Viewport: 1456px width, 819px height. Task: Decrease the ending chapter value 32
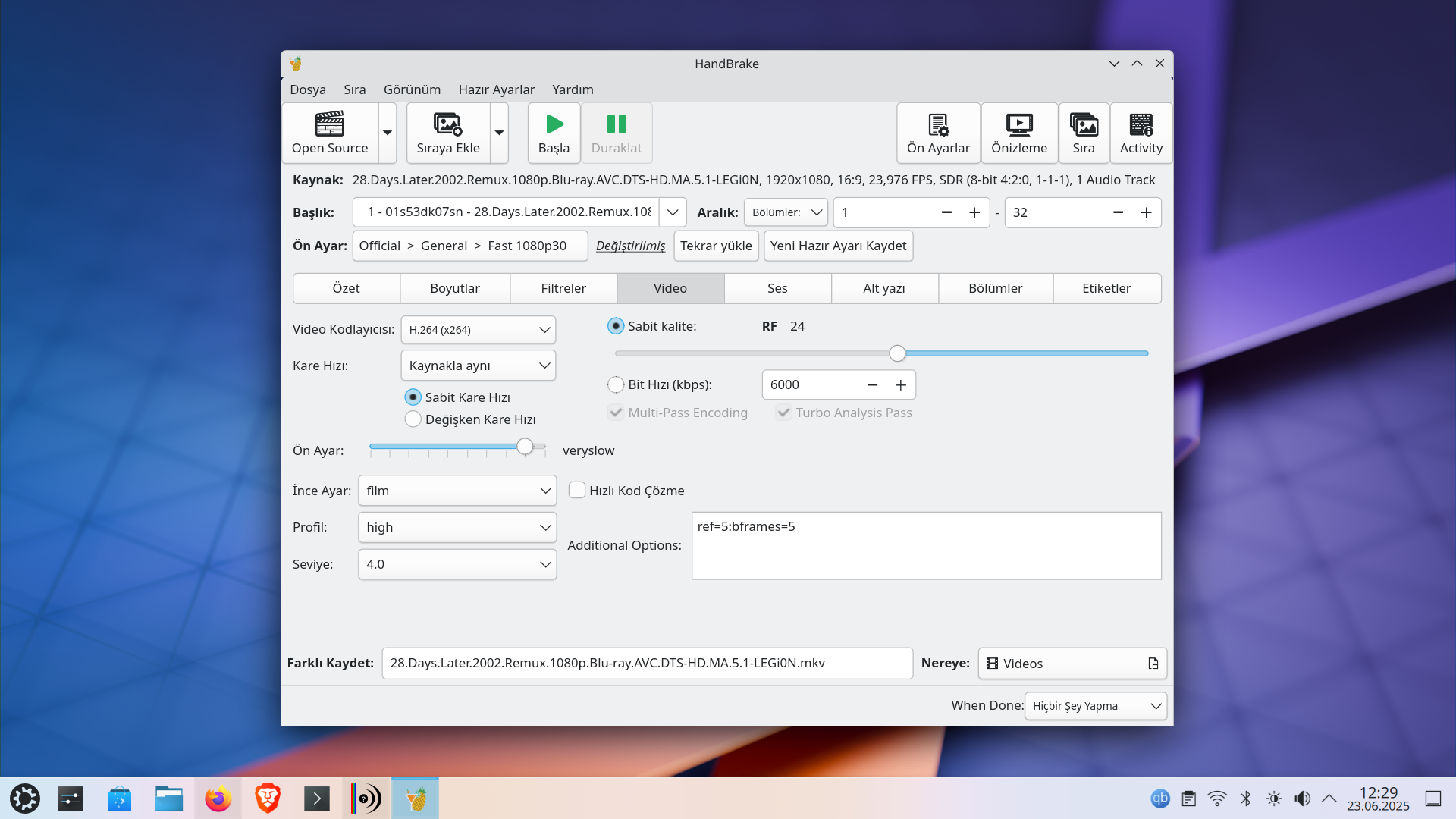click(1118, 212)
